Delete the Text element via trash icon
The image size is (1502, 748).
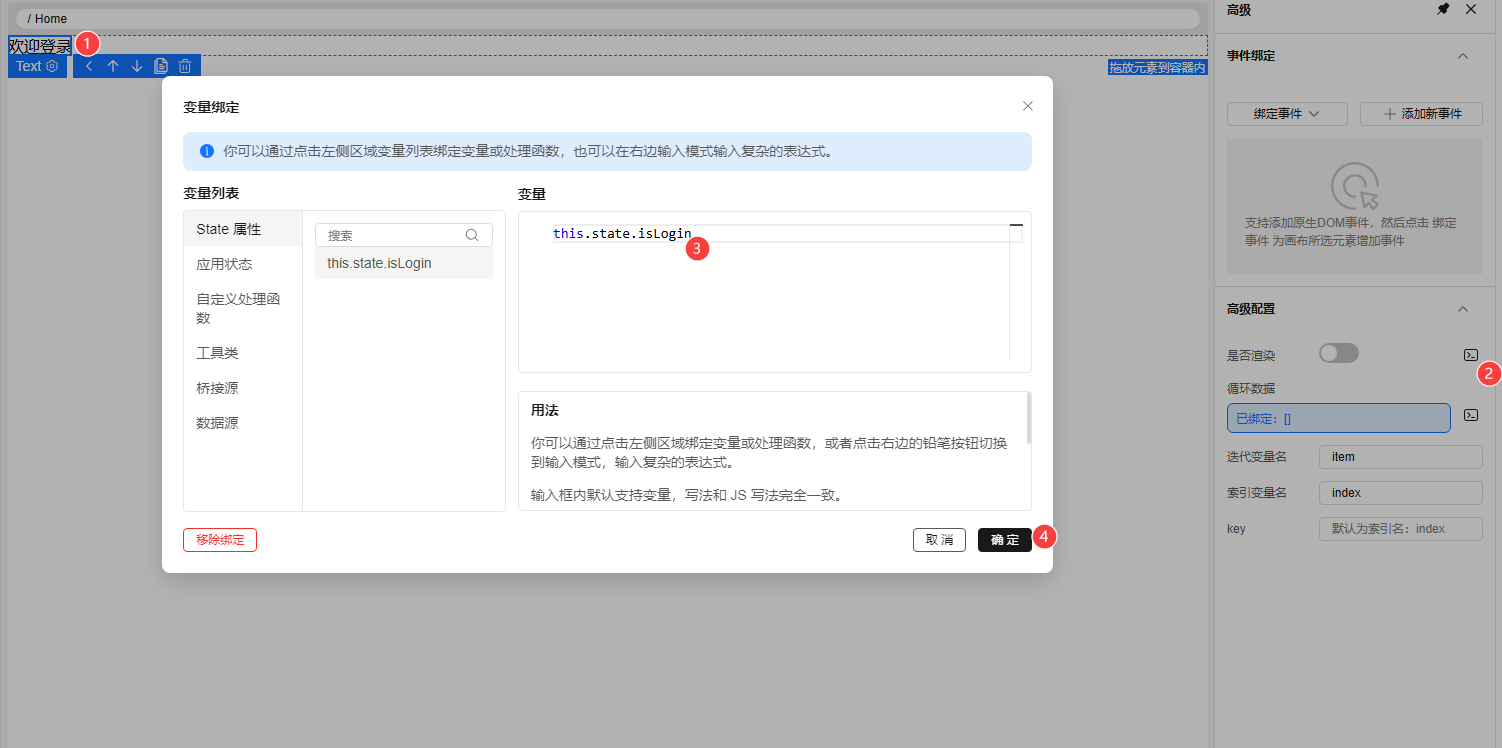[x=185, y=66]
